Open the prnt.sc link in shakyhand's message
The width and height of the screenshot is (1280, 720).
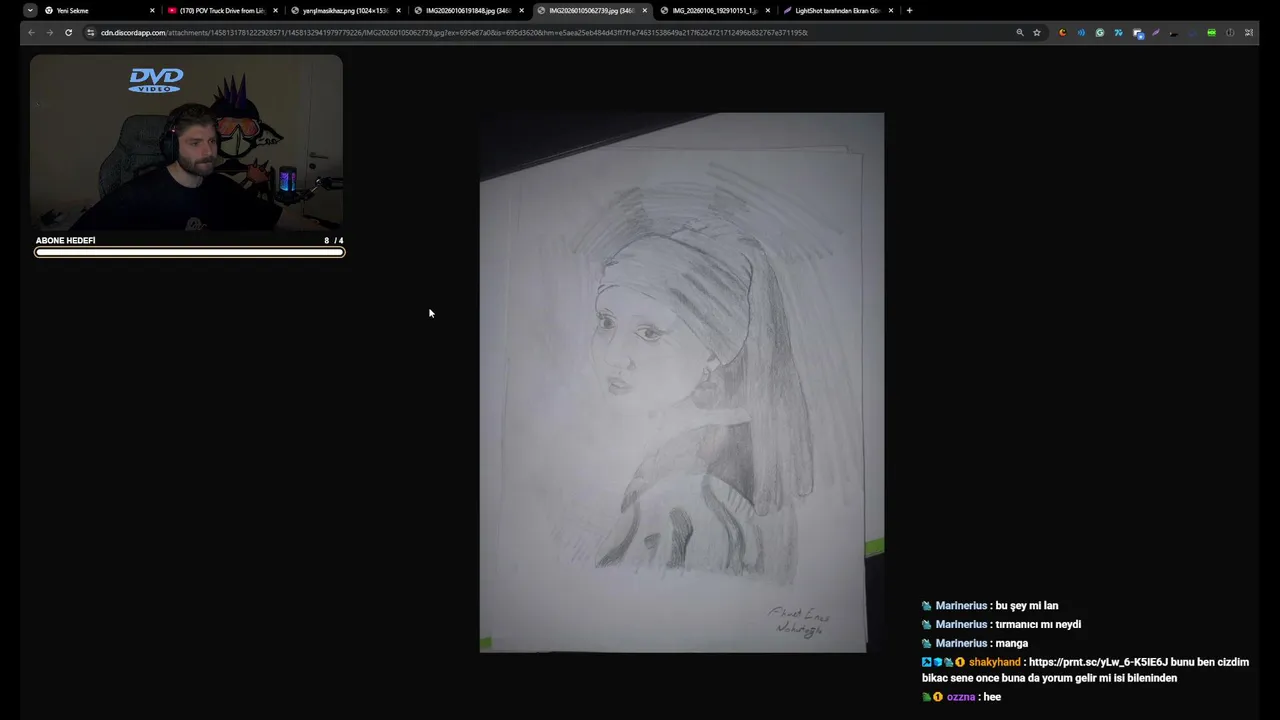tap(1098, 662)
